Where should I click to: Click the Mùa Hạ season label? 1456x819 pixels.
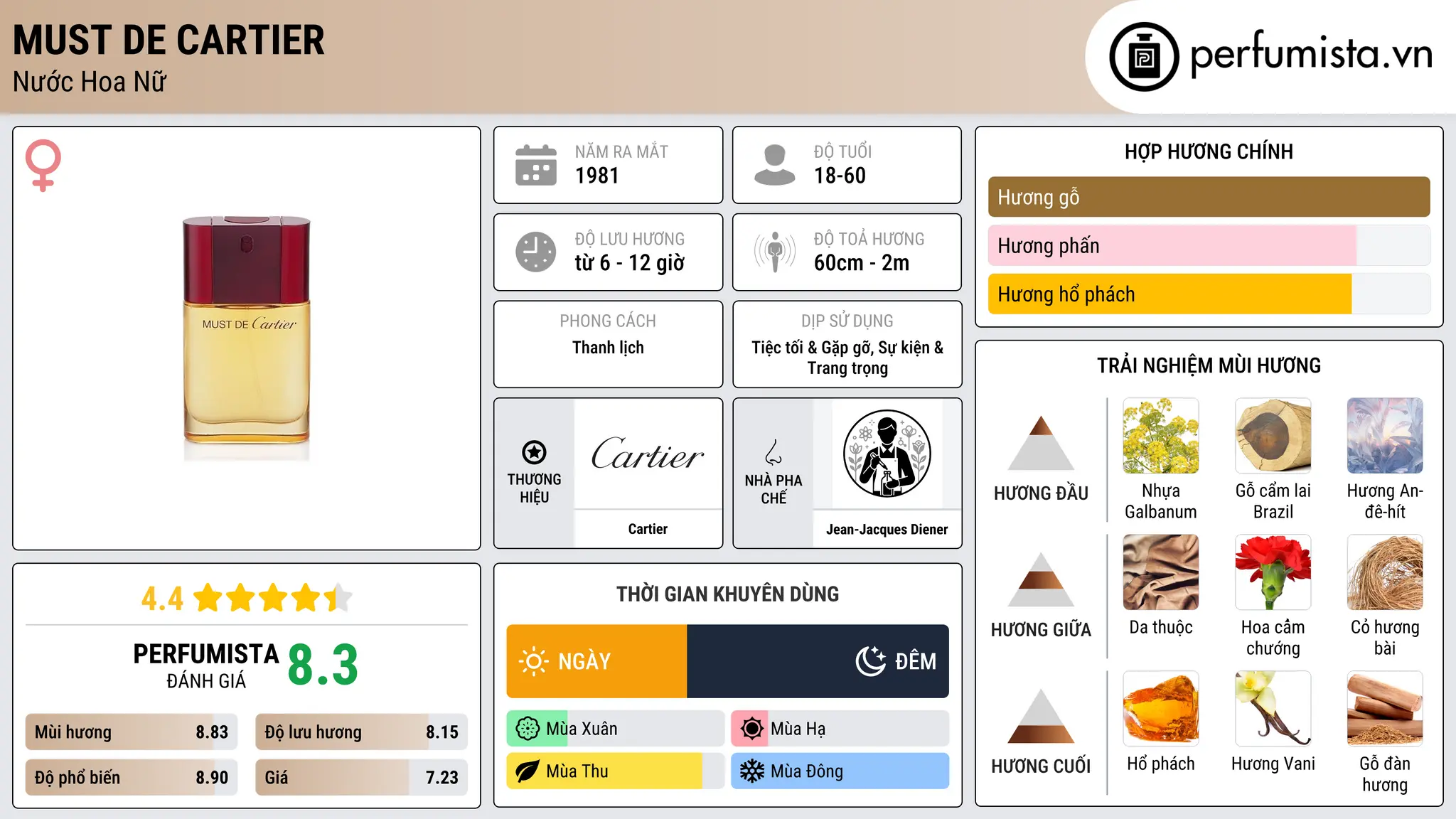(x=798, y=729)
